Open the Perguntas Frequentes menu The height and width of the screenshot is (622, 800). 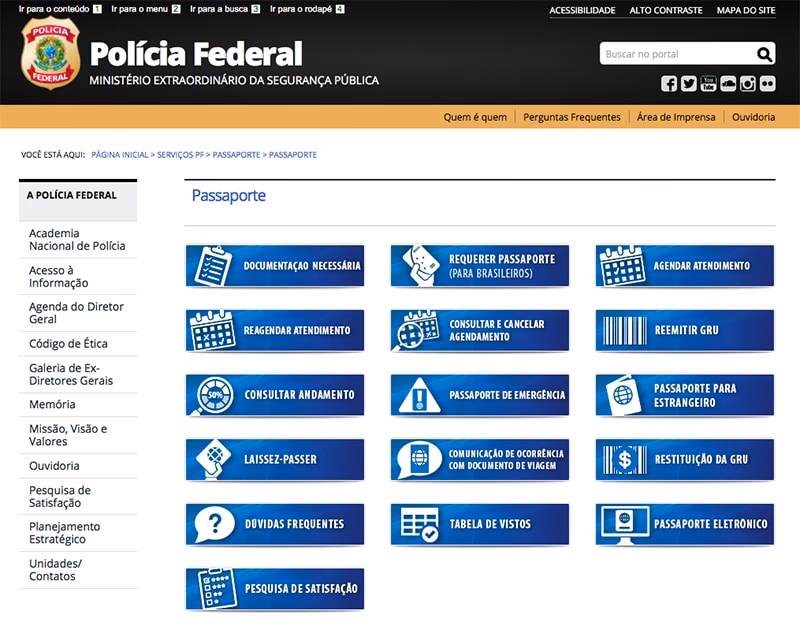pos(570,117)
